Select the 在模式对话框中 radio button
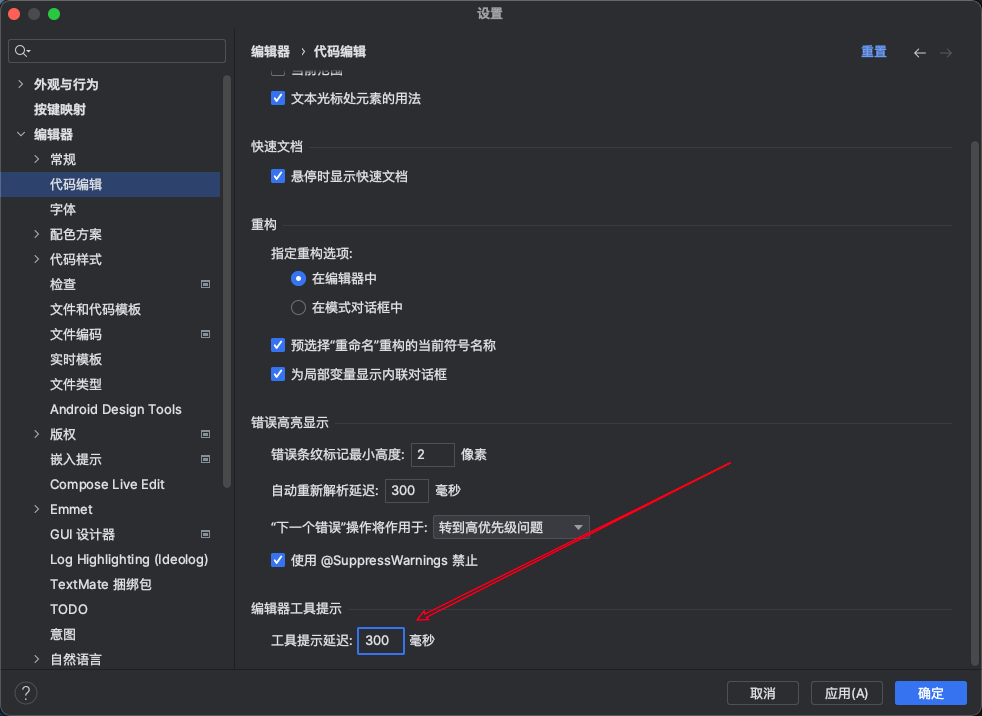Image resolution: width=982 pixels, height=716 pixels. coord(298,308)
